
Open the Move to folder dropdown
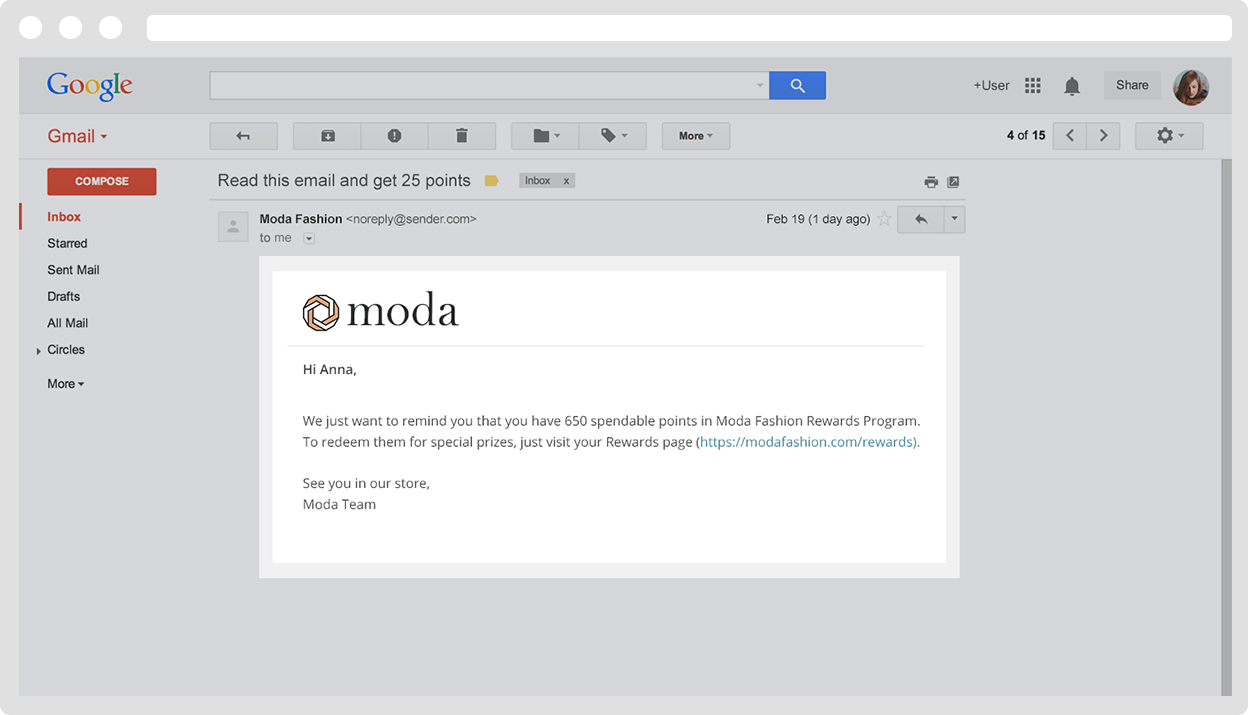(545, 136)
